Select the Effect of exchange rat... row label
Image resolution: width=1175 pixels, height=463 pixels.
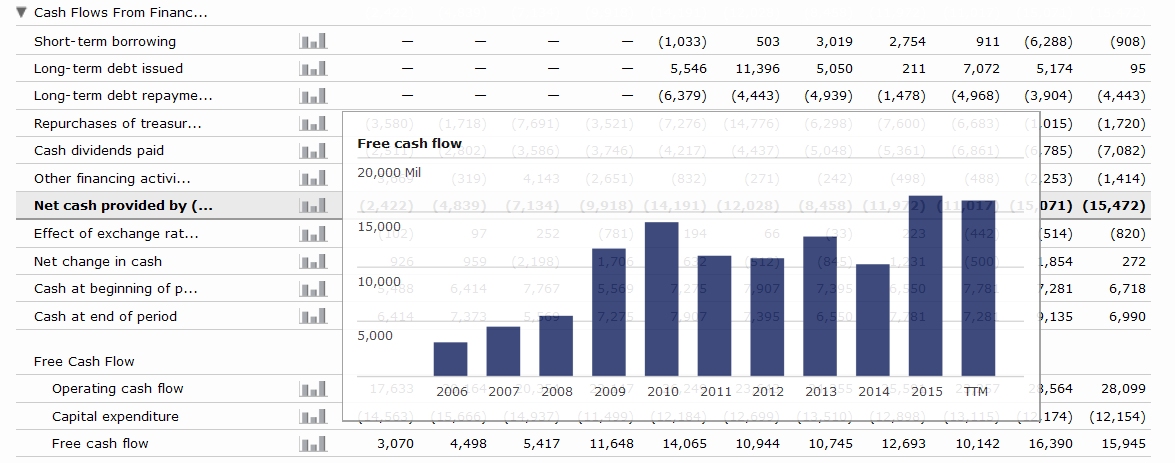pos(116,234)
